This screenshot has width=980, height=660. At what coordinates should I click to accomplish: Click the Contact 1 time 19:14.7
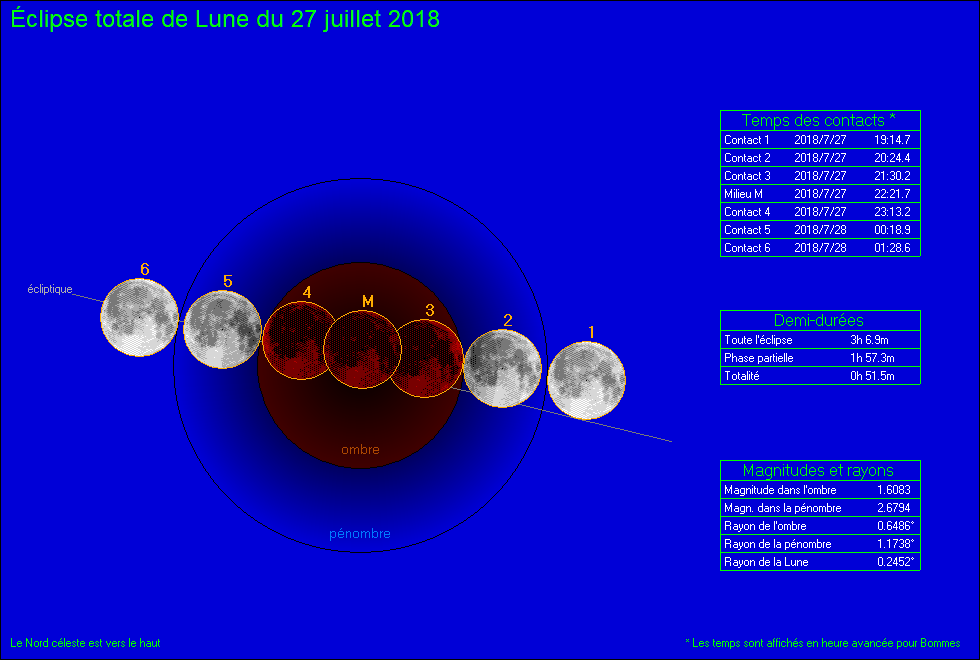pos(892,140)
